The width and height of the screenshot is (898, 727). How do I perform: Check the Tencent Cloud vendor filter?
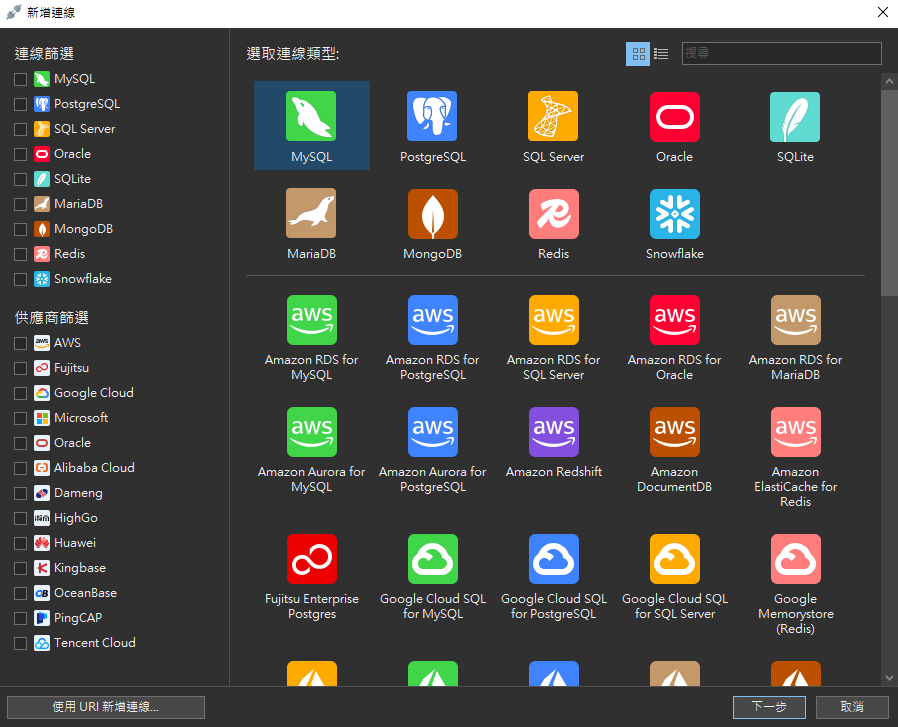tap(21, 643)
